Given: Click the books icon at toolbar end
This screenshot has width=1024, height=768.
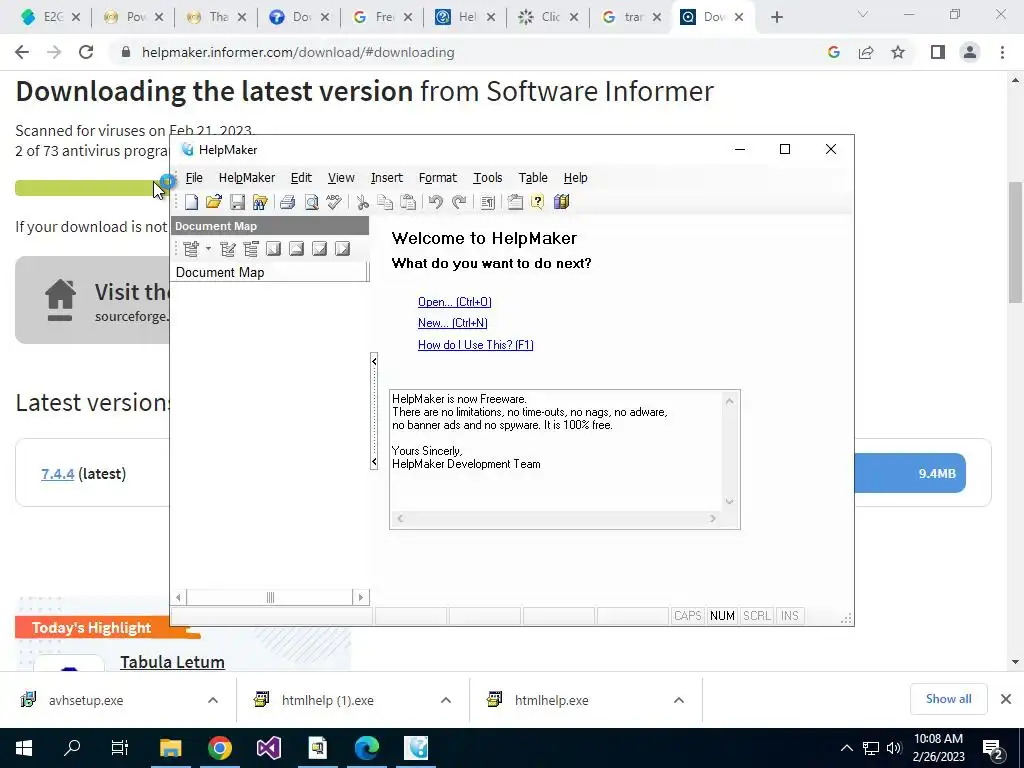Looking at the screenshot, I should (x=562, y=202).
